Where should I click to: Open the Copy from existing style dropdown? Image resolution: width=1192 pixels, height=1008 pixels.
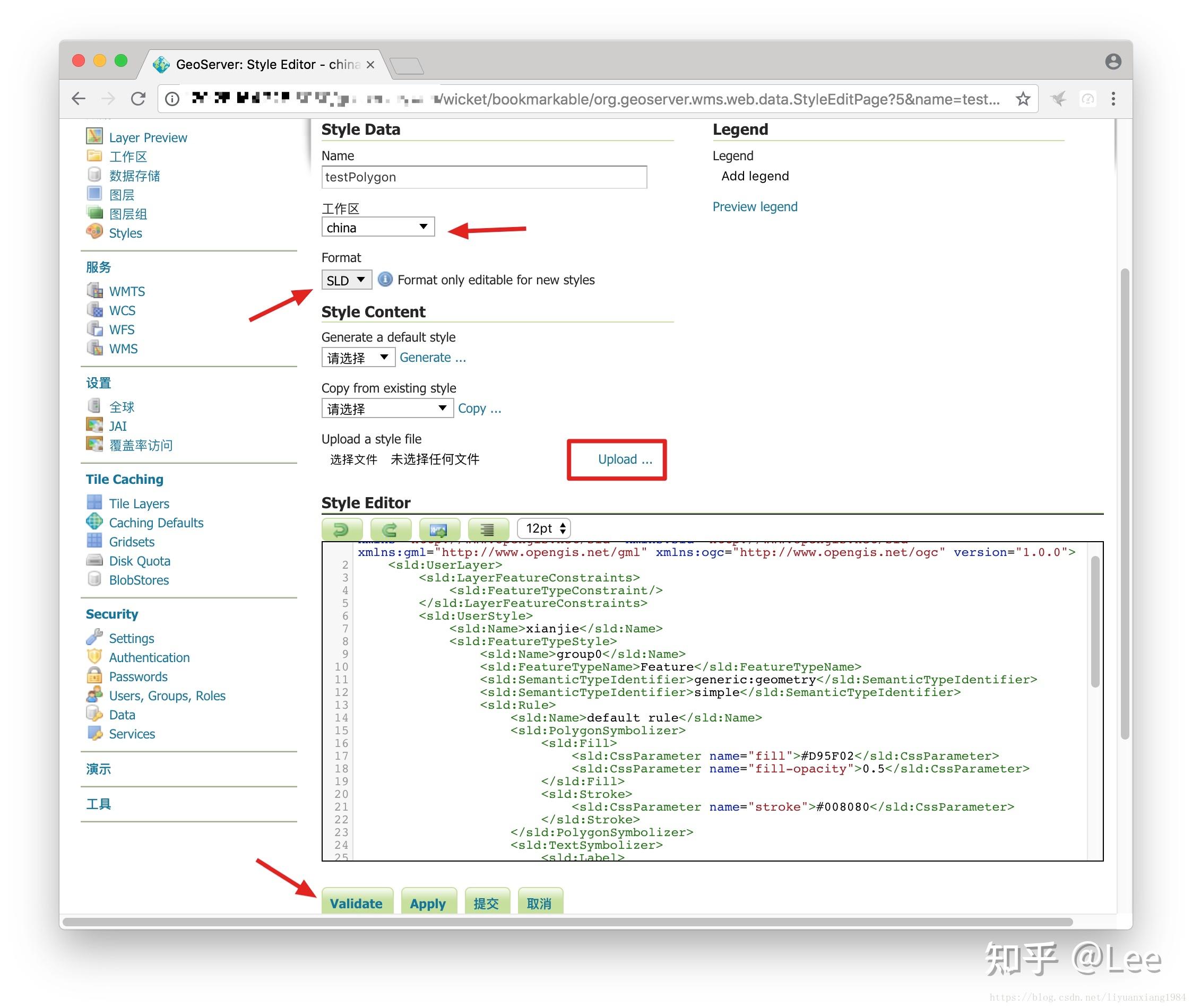tap(387, 407)
